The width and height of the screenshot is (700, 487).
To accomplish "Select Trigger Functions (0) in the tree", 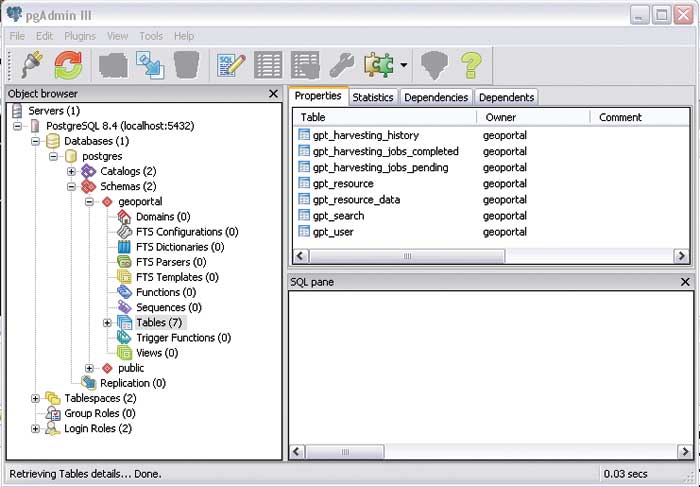I will point(183,338).
